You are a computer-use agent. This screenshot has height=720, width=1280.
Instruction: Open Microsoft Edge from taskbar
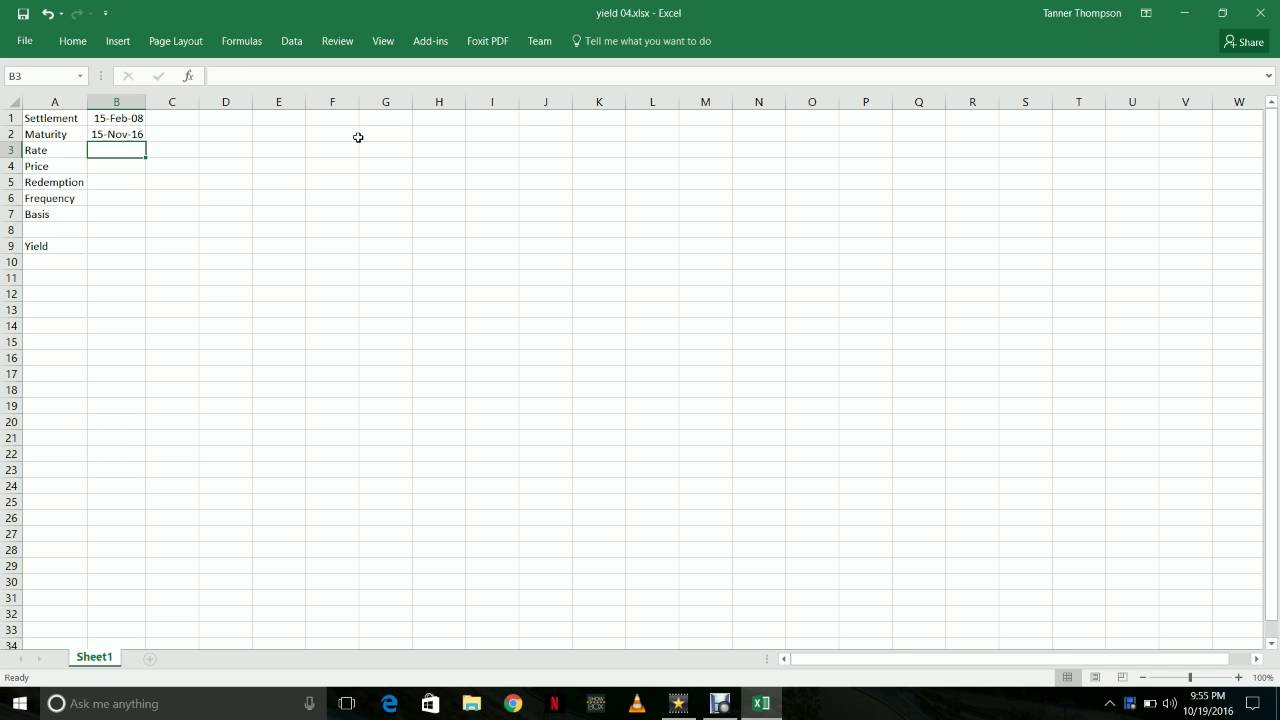click(x=389, y=703)
